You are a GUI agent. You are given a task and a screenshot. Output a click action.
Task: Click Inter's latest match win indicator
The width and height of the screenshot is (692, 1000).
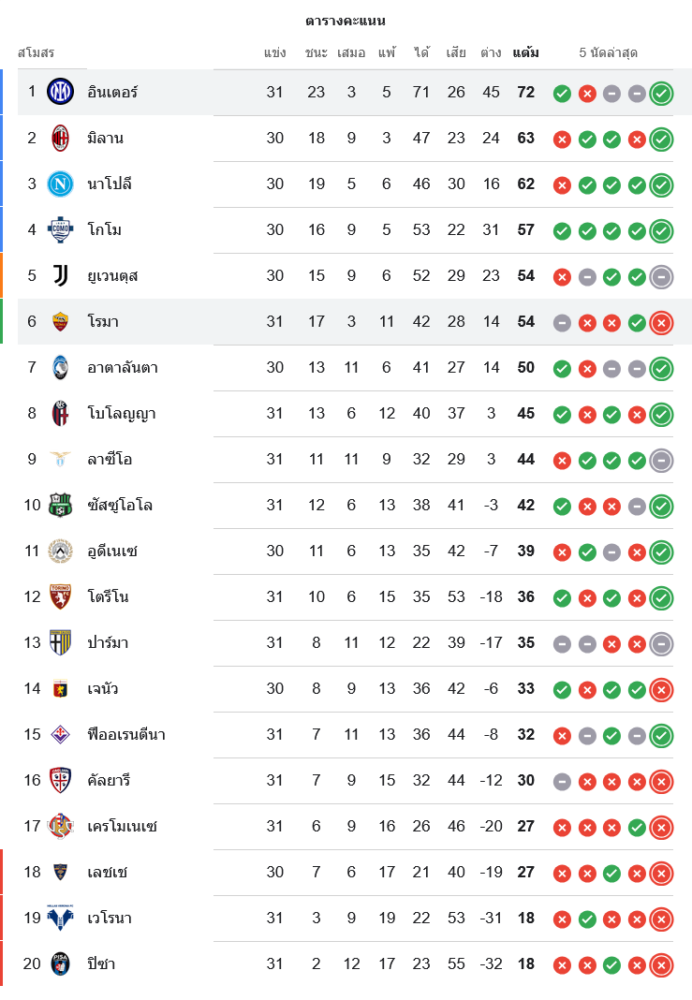pos(661,93)
